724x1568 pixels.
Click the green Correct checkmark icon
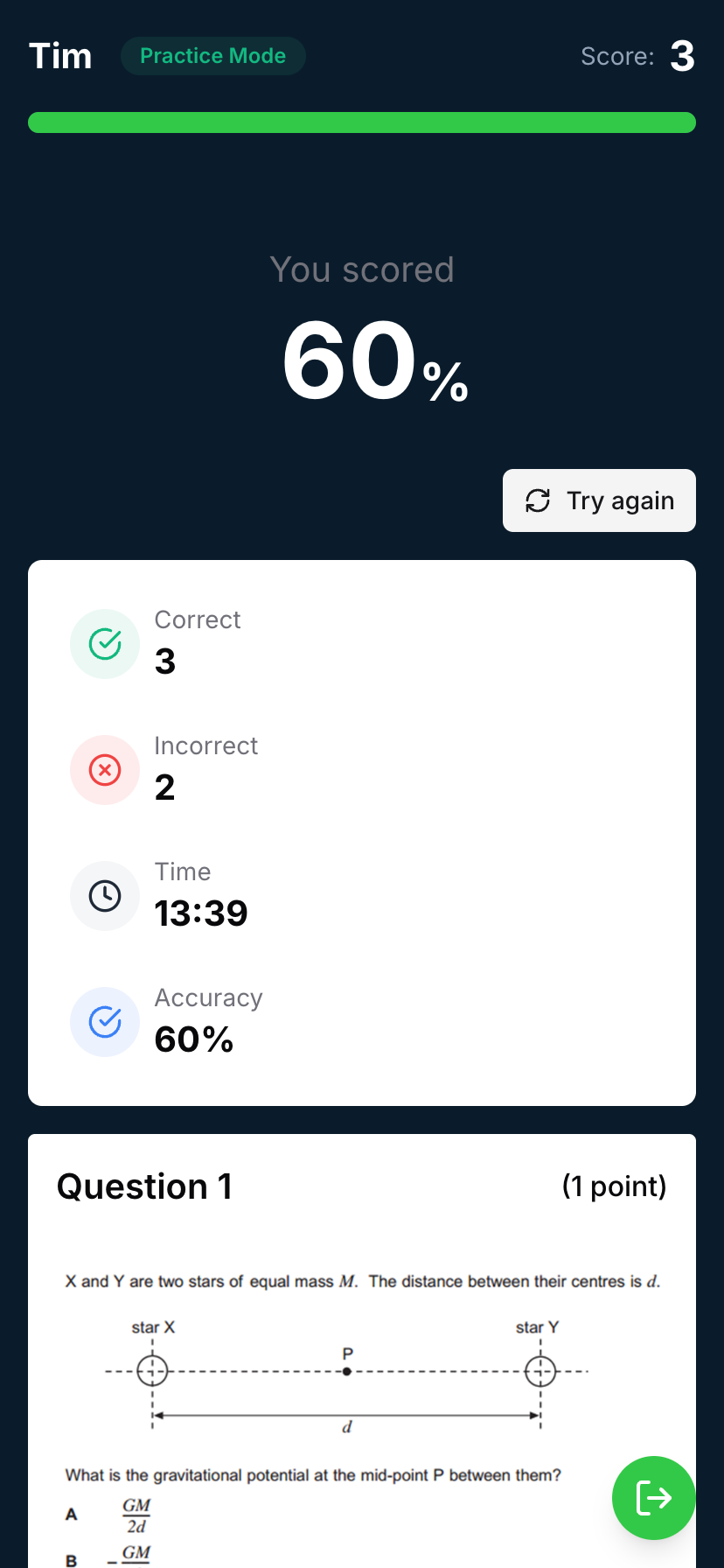[105, 644]
